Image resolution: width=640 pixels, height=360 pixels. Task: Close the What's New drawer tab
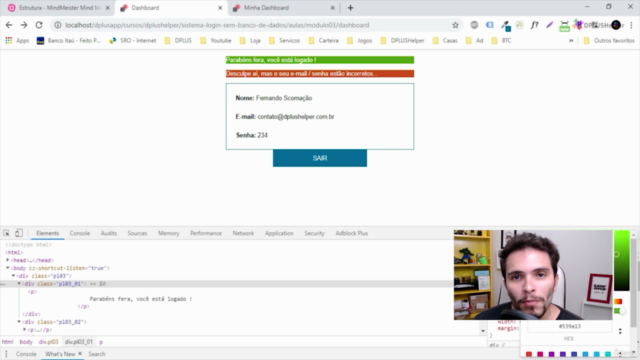point(80,353)
